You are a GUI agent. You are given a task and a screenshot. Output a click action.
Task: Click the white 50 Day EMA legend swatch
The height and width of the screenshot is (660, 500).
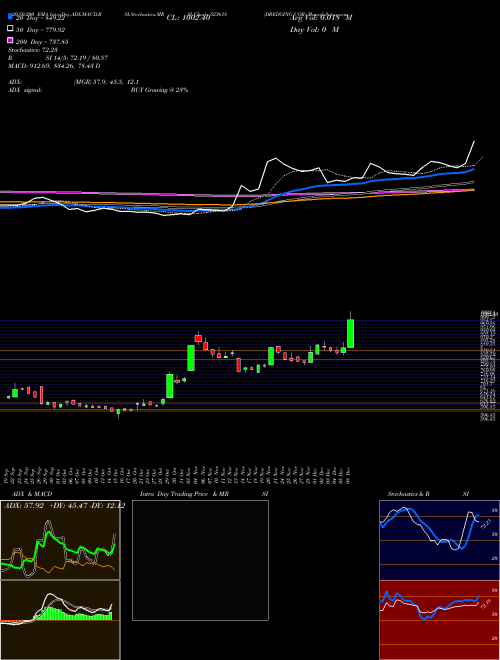[x=10, y=29]
